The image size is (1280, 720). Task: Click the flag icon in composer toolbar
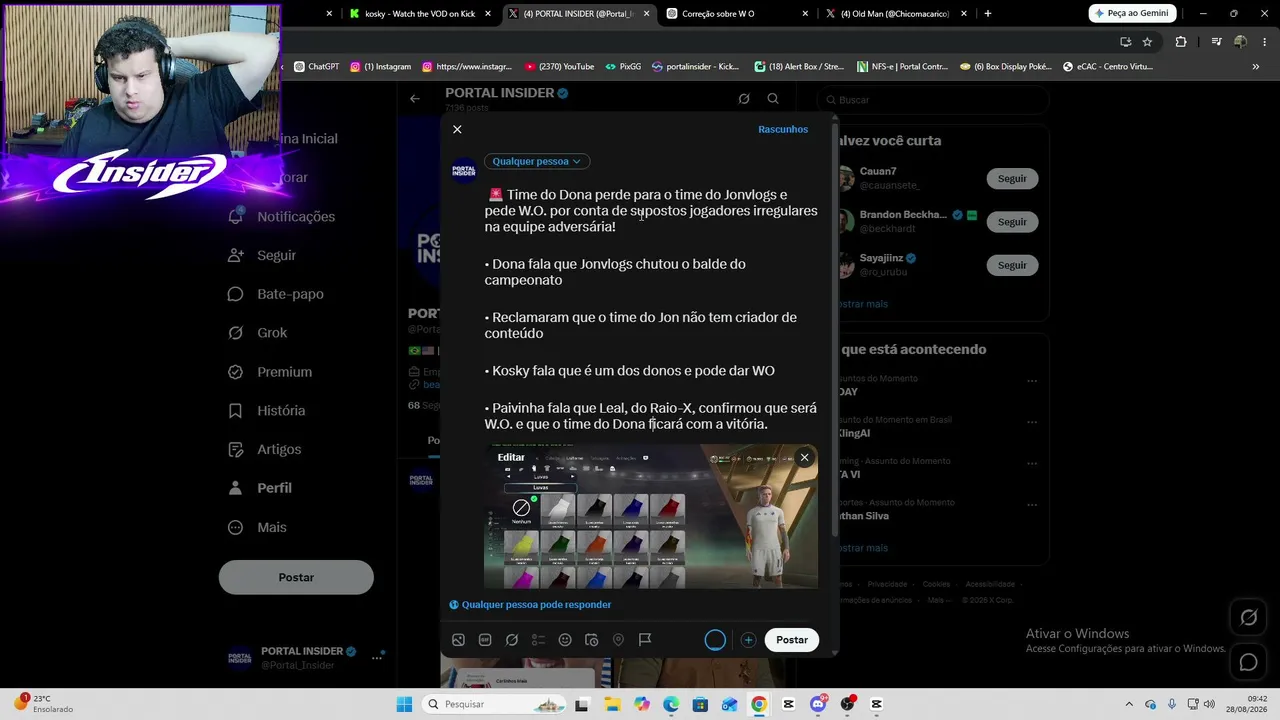point(645,640)
